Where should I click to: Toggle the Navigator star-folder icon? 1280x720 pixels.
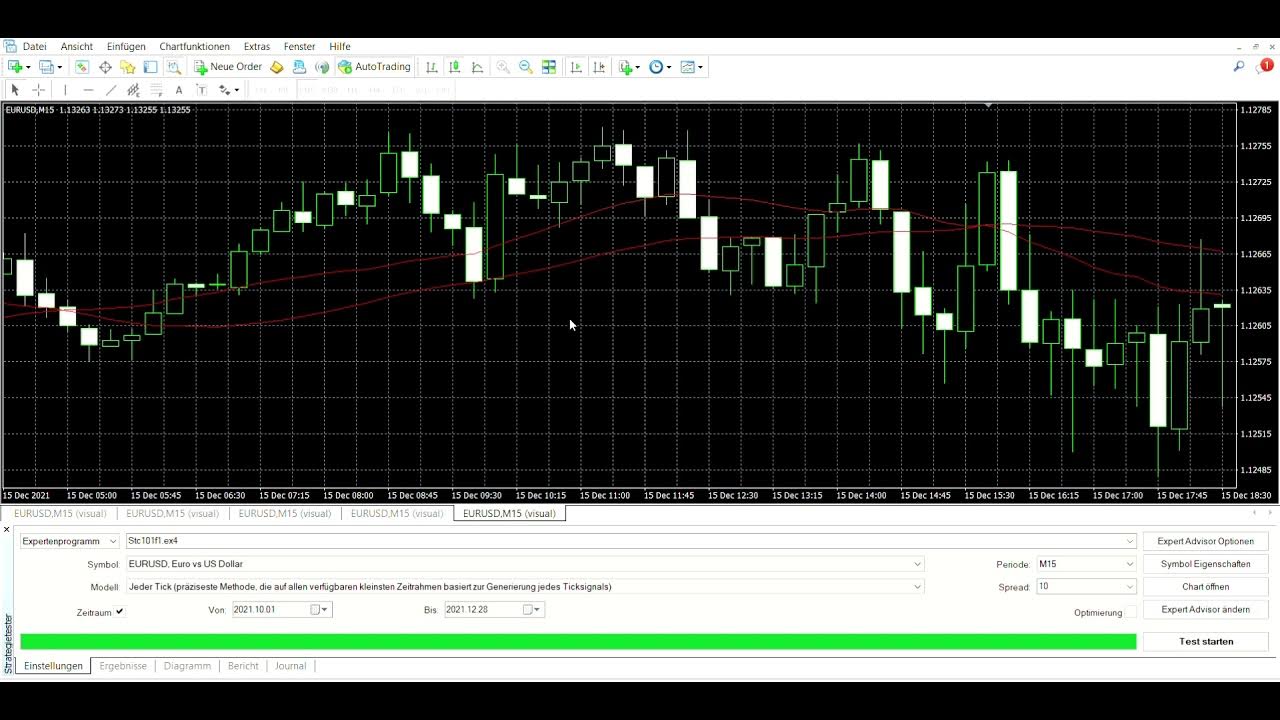pyautogui.click(x=128, y=67)
